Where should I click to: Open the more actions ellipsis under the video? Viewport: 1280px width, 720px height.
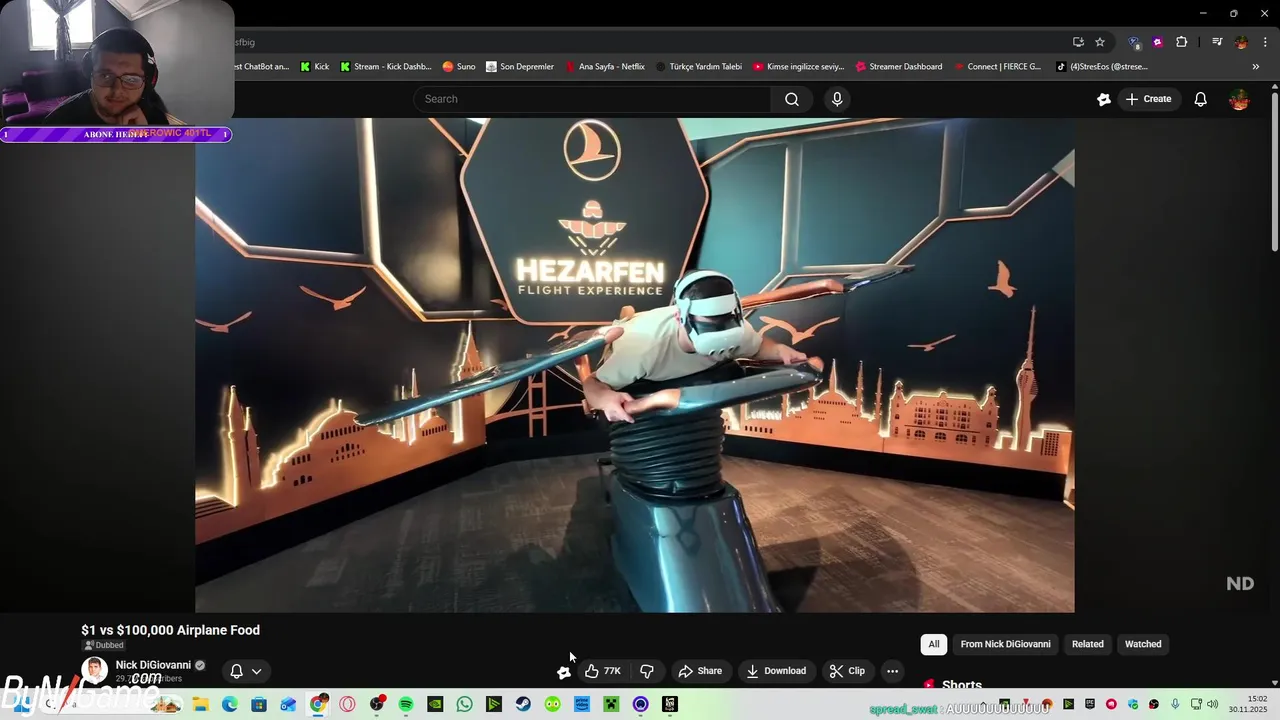tap(893, 671)
